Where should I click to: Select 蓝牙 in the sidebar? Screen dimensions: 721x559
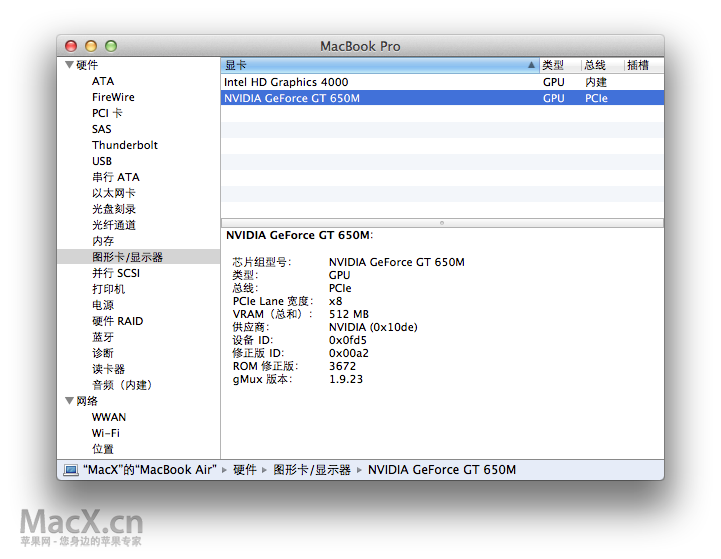103,337
